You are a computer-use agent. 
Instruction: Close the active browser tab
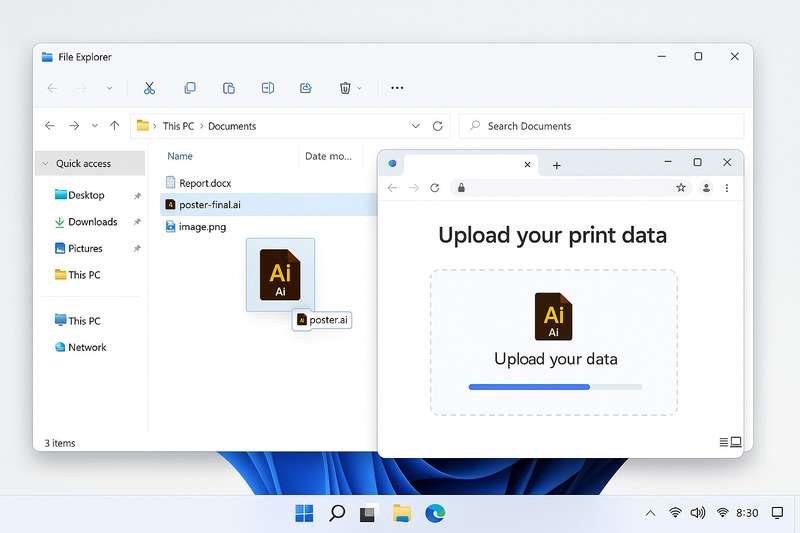[x=528, y=164]
